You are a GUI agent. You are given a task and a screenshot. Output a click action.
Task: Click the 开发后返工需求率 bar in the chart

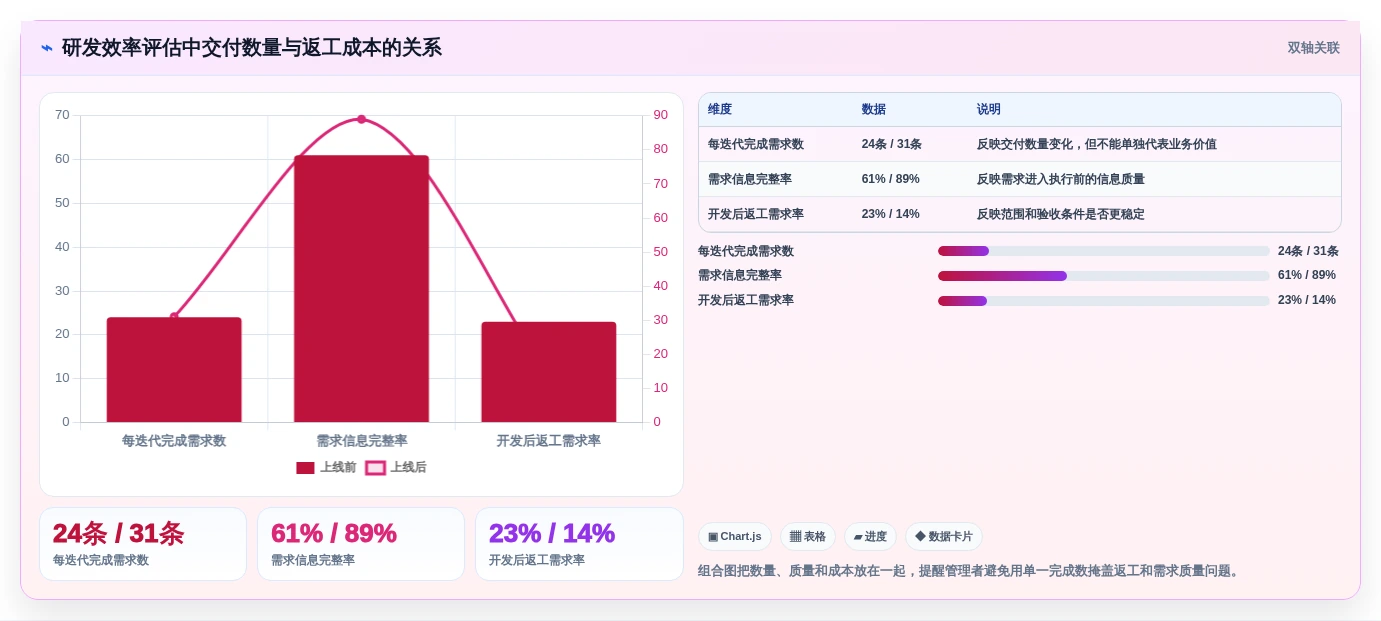[x=548, y=372]
